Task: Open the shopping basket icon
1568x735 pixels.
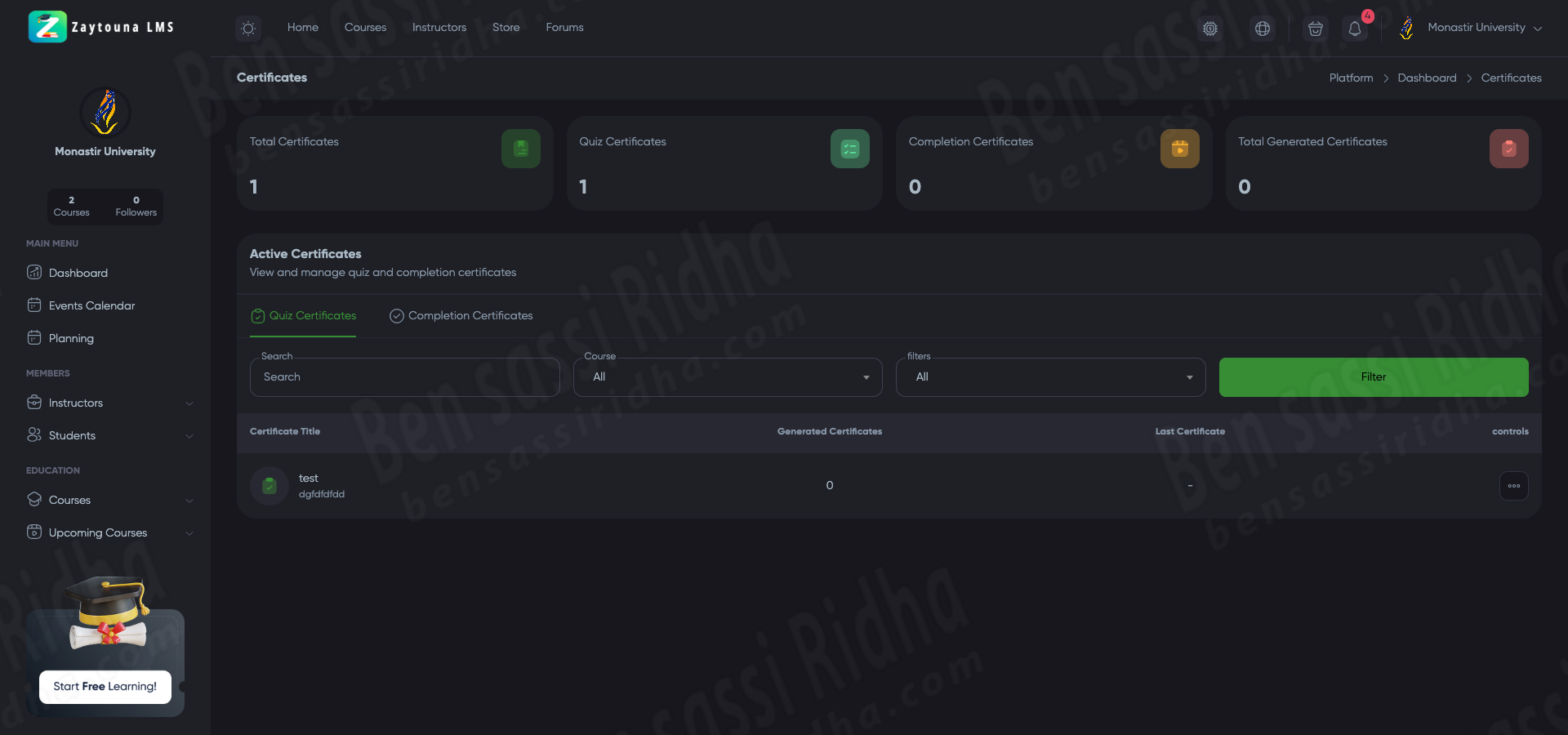Action: (1315, 29)
